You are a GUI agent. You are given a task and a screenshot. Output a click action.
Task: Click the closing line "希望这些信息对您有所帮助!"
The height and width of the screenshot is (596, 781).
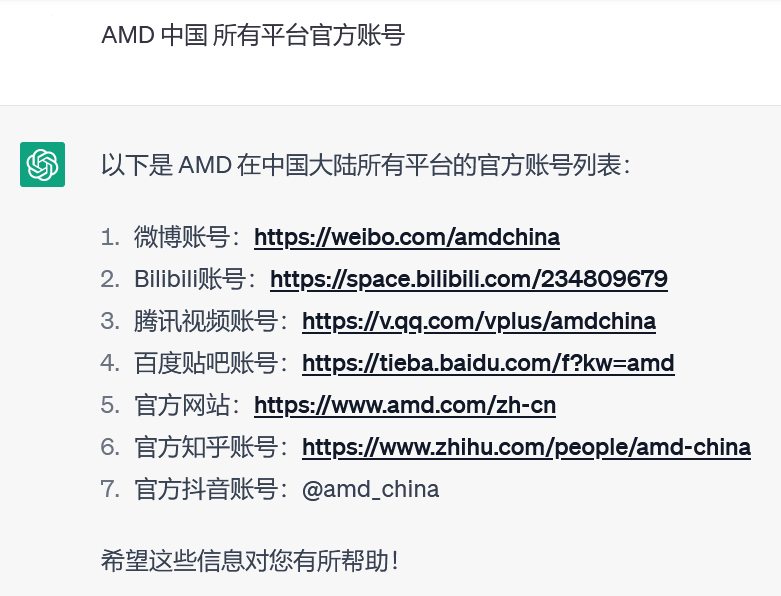pos(250,559)
